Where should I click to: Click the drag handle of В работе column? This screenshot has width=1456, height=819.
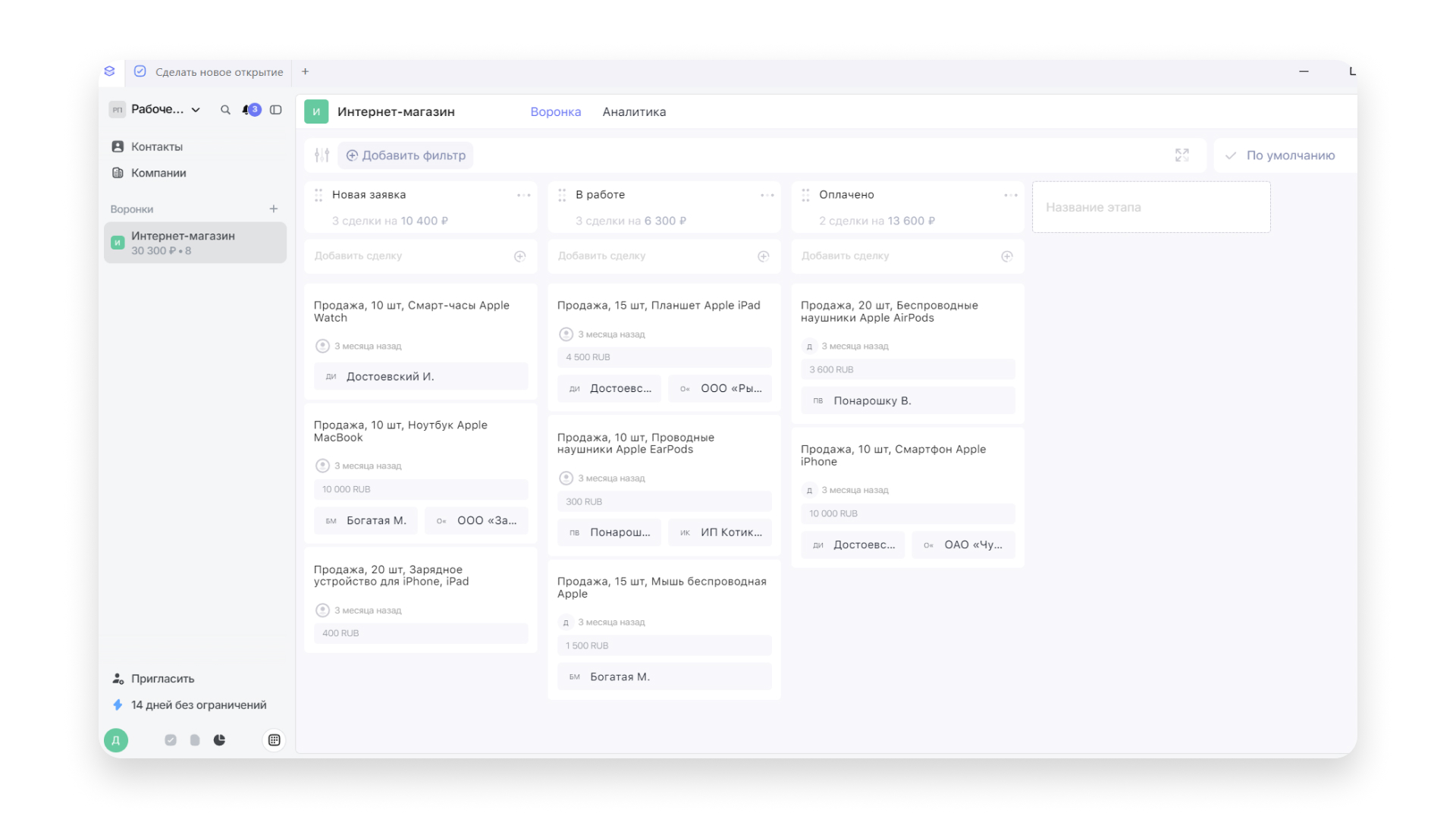pos(562,195)
